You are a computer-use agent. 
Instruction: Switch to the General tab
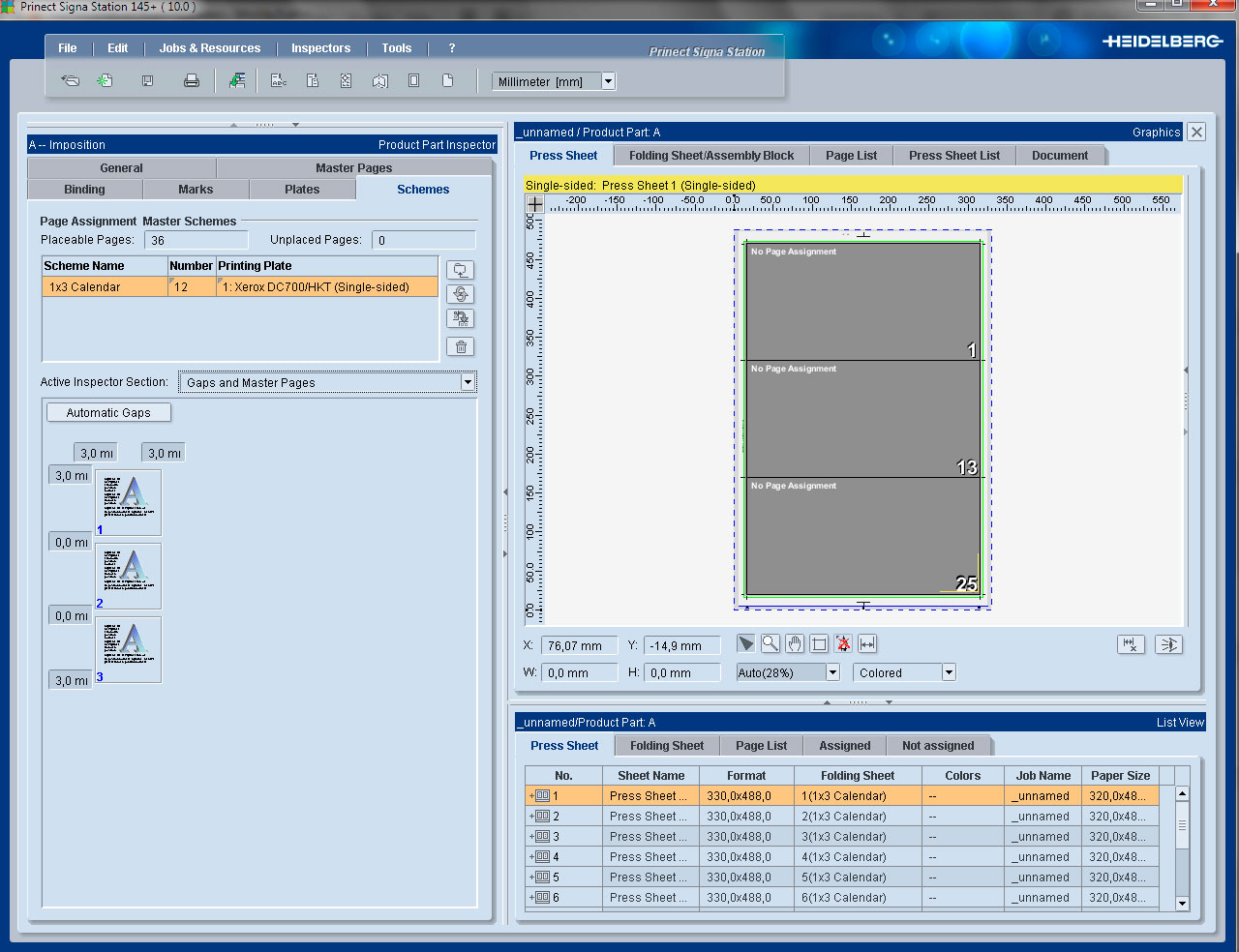click(121, 168)
